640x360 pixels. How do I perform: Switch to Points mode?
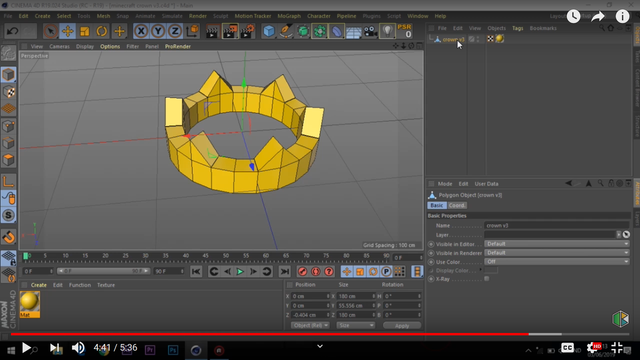(x=9, y=126)
